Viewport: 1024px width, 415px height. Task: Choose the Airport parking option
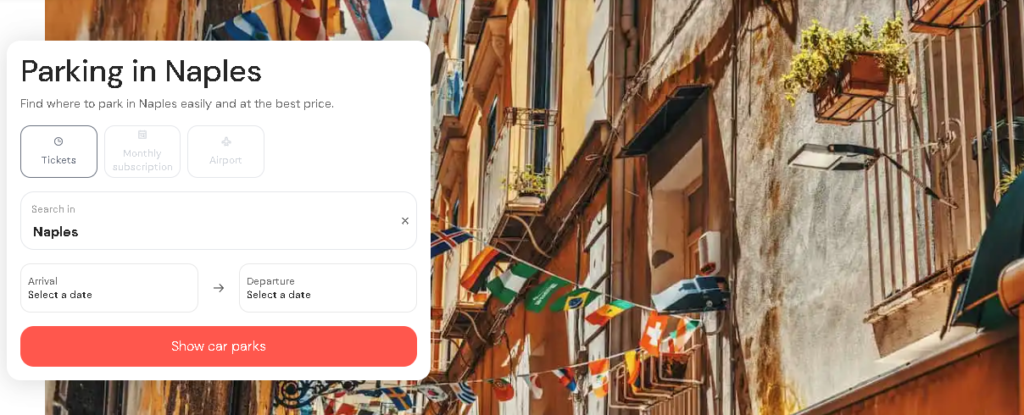[226, 152]
